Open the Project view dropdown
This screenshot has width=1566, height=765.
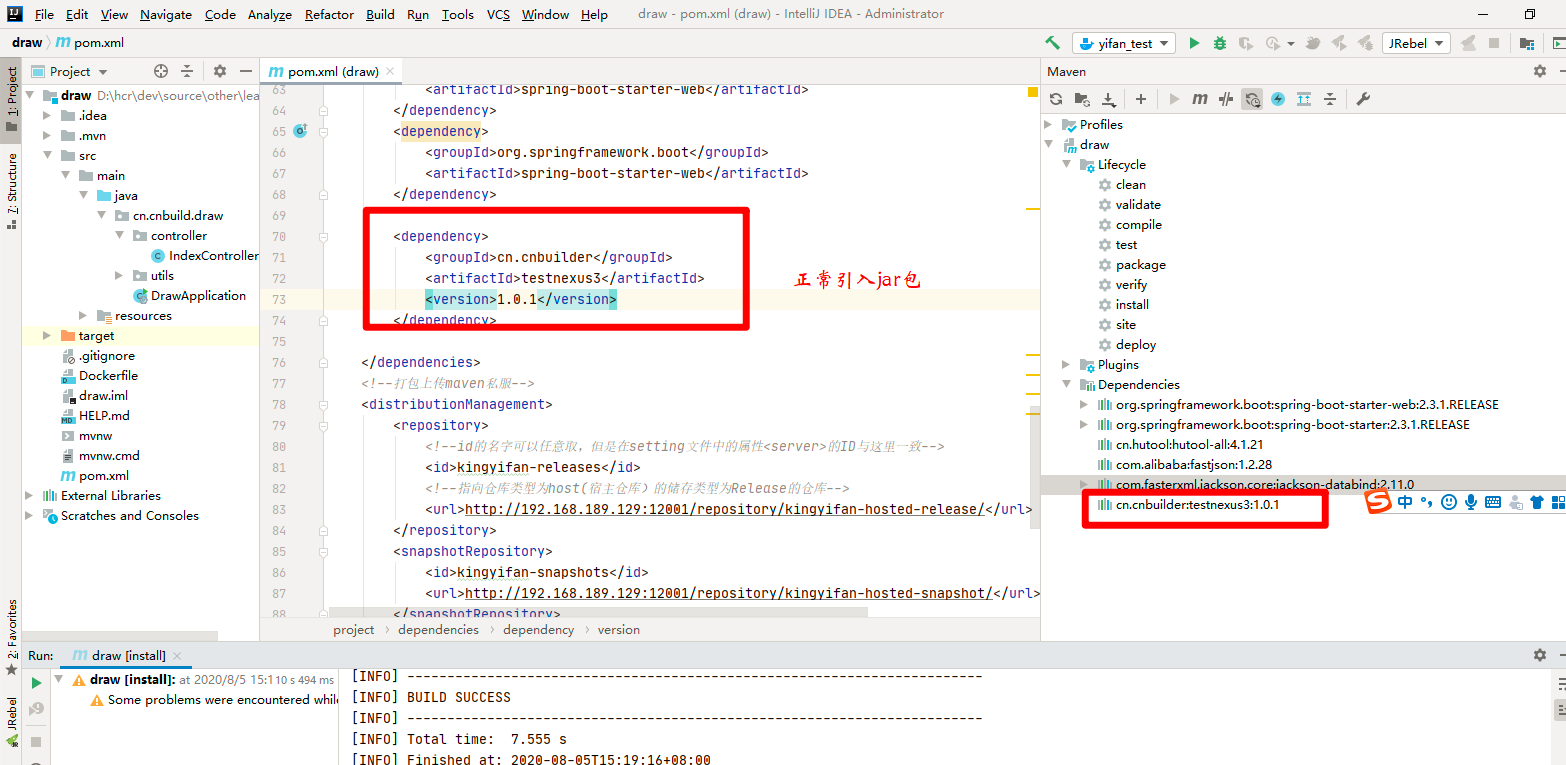tap(70, 71)
